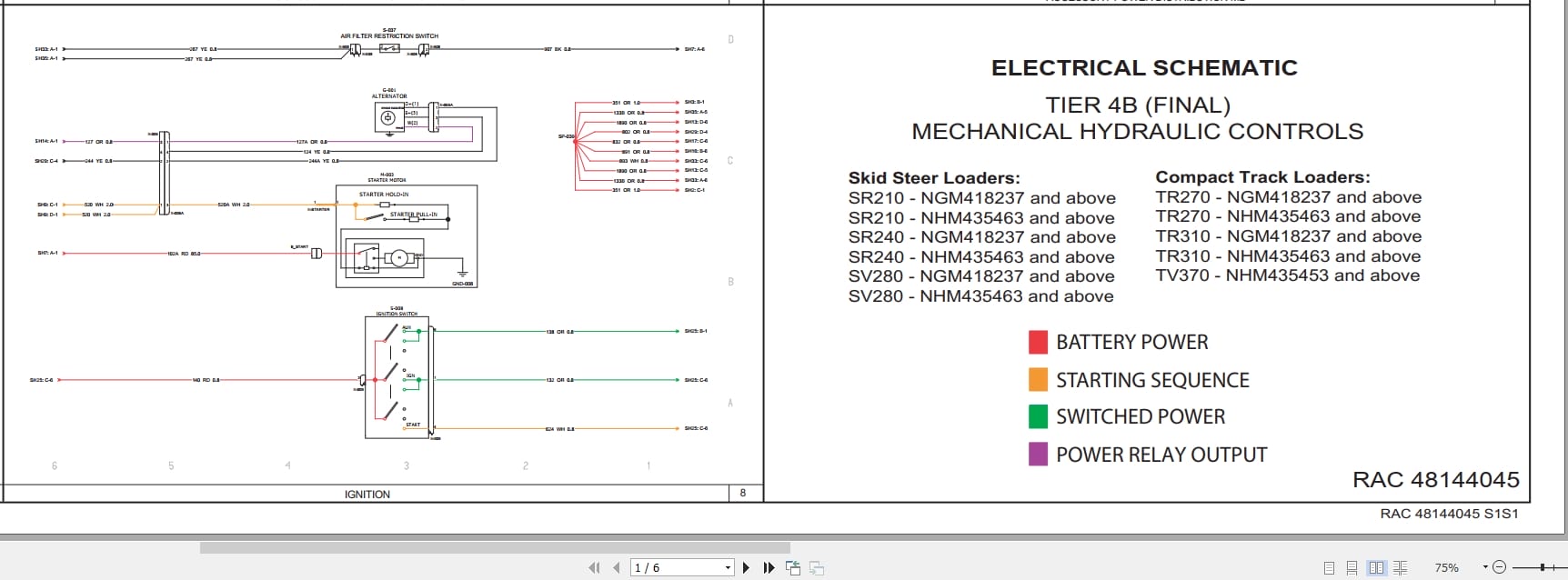Click grid column marker 3
The image size is (1568, 580).
(407, 465)
